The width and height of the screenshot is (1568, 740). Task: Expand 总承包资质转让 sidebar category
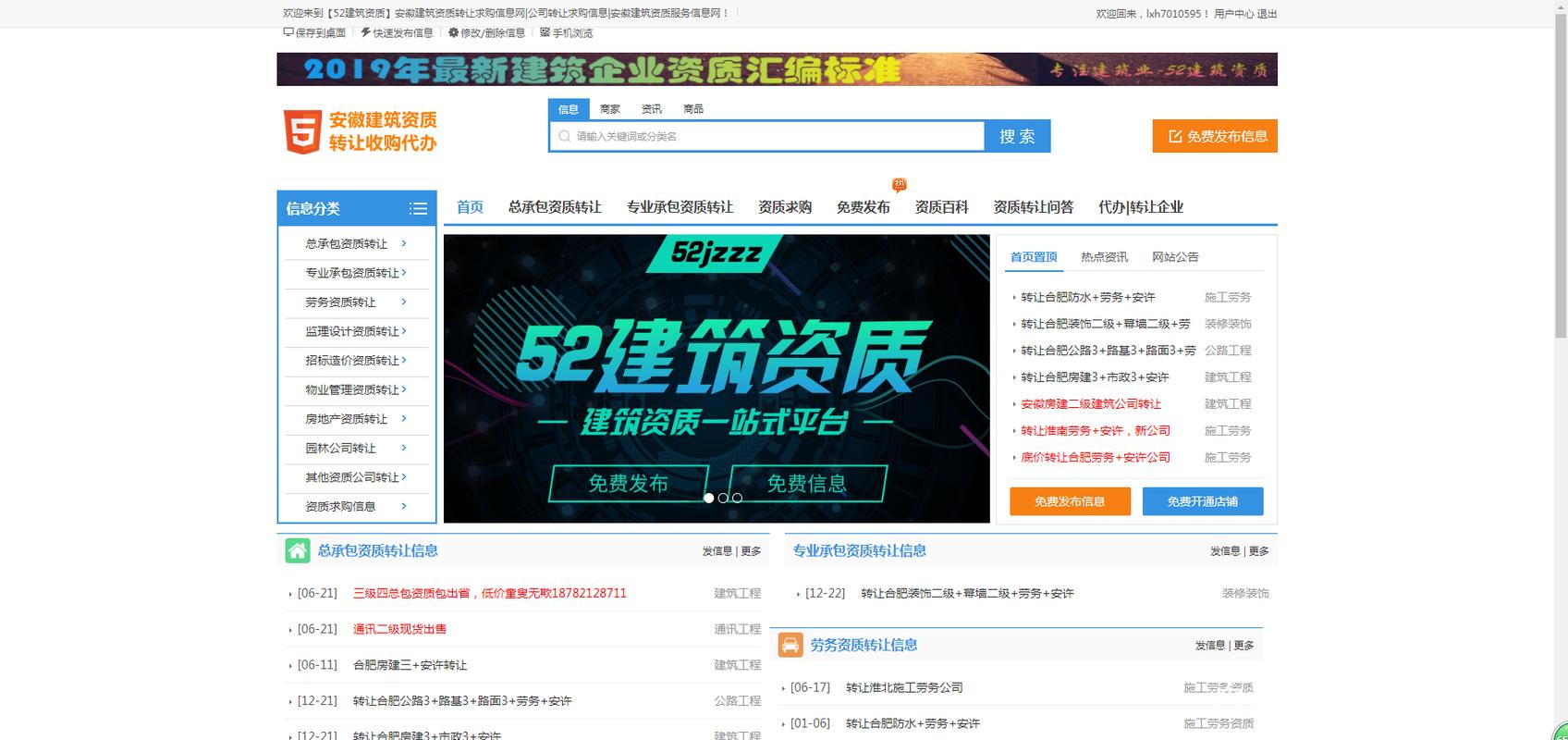[x=357, y=243]
